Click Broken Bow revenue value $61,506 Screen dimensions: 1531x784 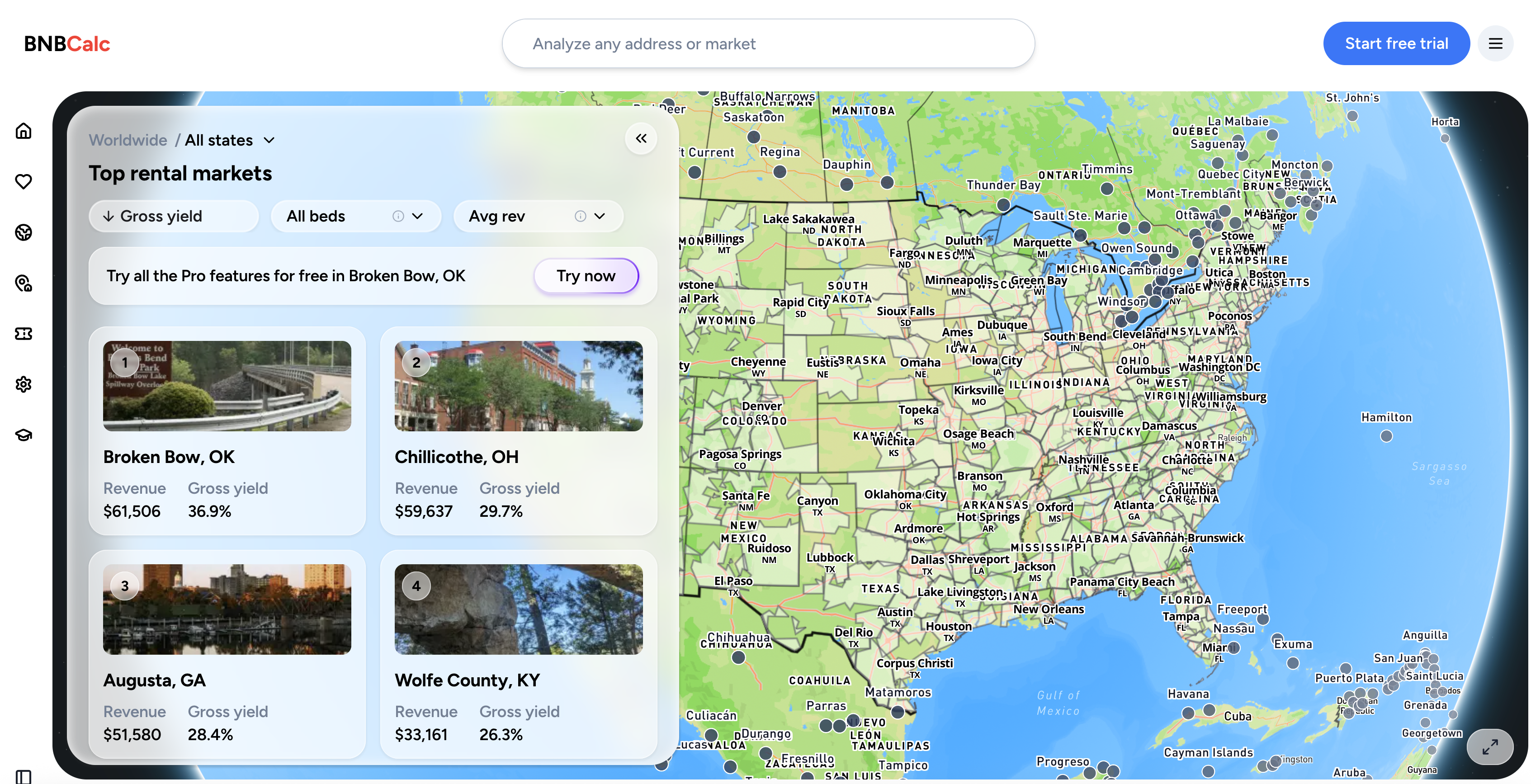[x=132, y=512]
